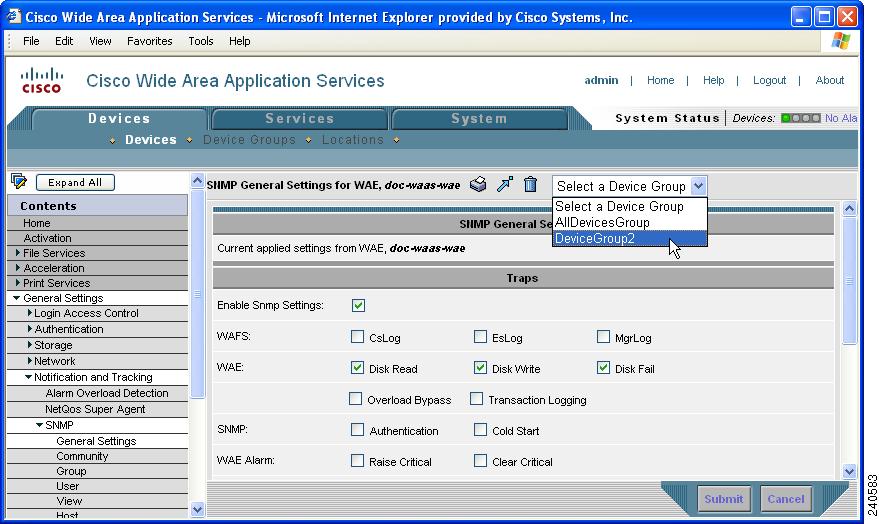Click the edit icon left of Expand All
Viewport: 879px width, 524px height.
tap(18, 182)
